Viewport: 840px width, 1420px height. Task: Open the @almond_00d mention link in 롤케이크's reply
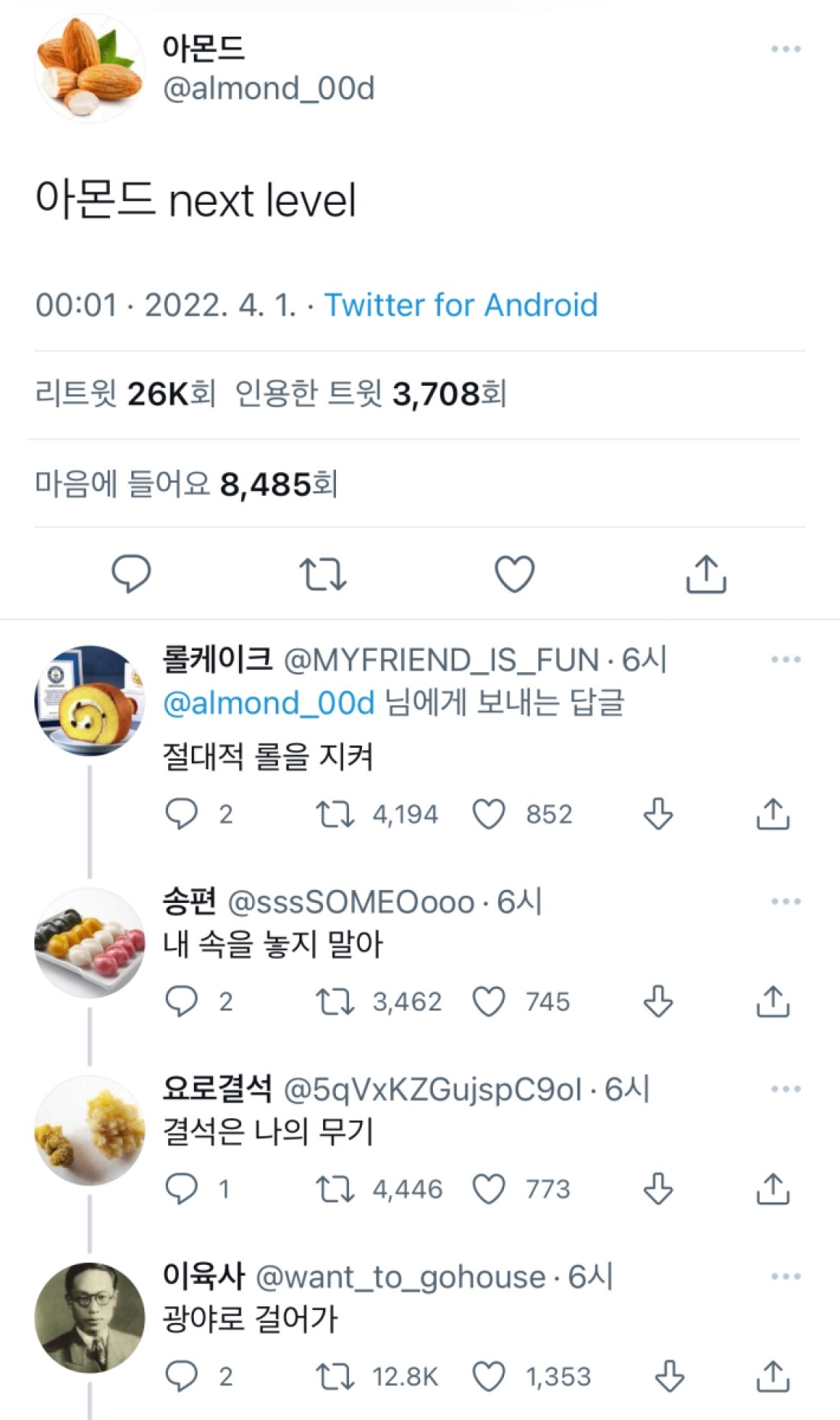coord(269,703)
